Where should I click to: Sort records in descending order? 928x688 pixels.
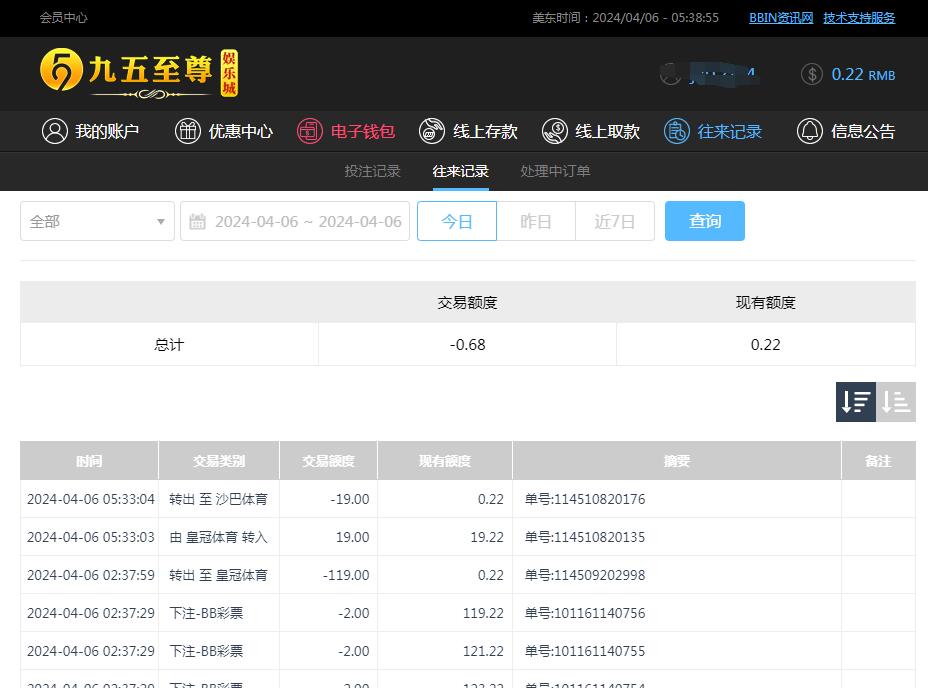(856, 402)
